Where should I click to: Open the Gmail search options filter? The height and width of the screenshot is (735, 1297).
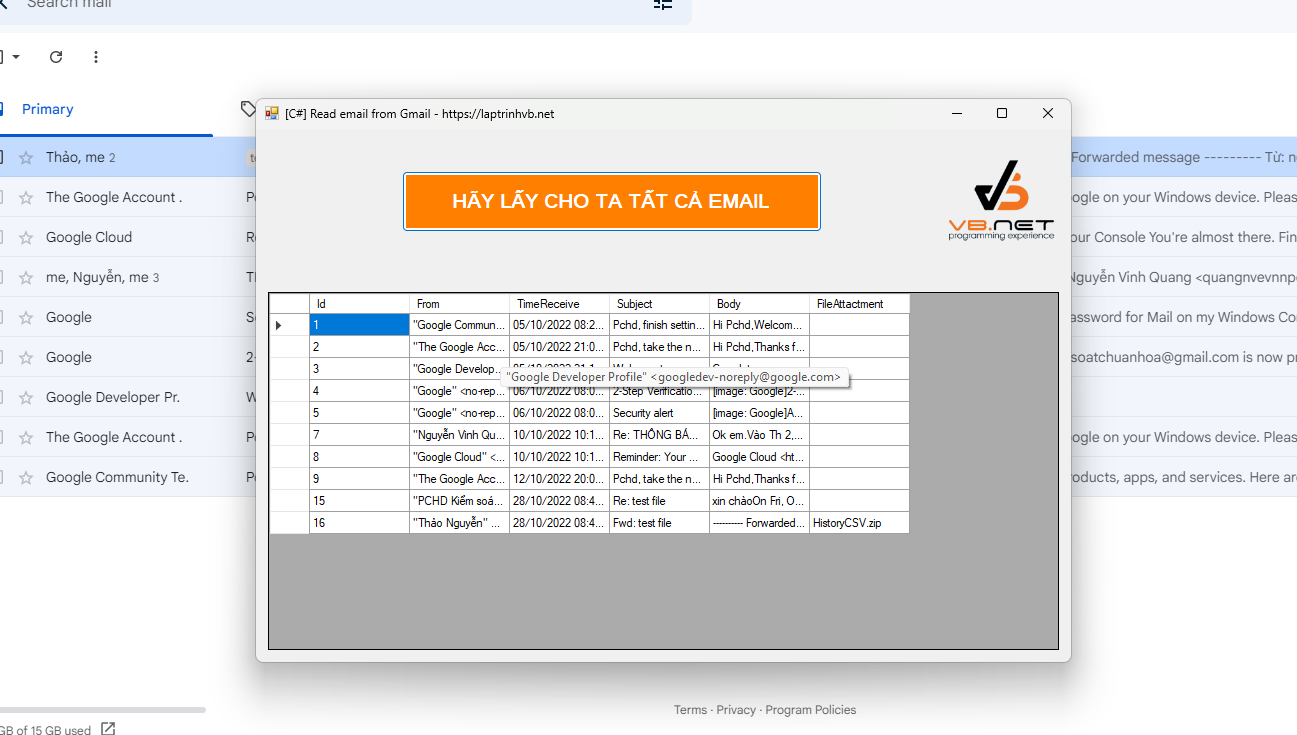point(663,5)
